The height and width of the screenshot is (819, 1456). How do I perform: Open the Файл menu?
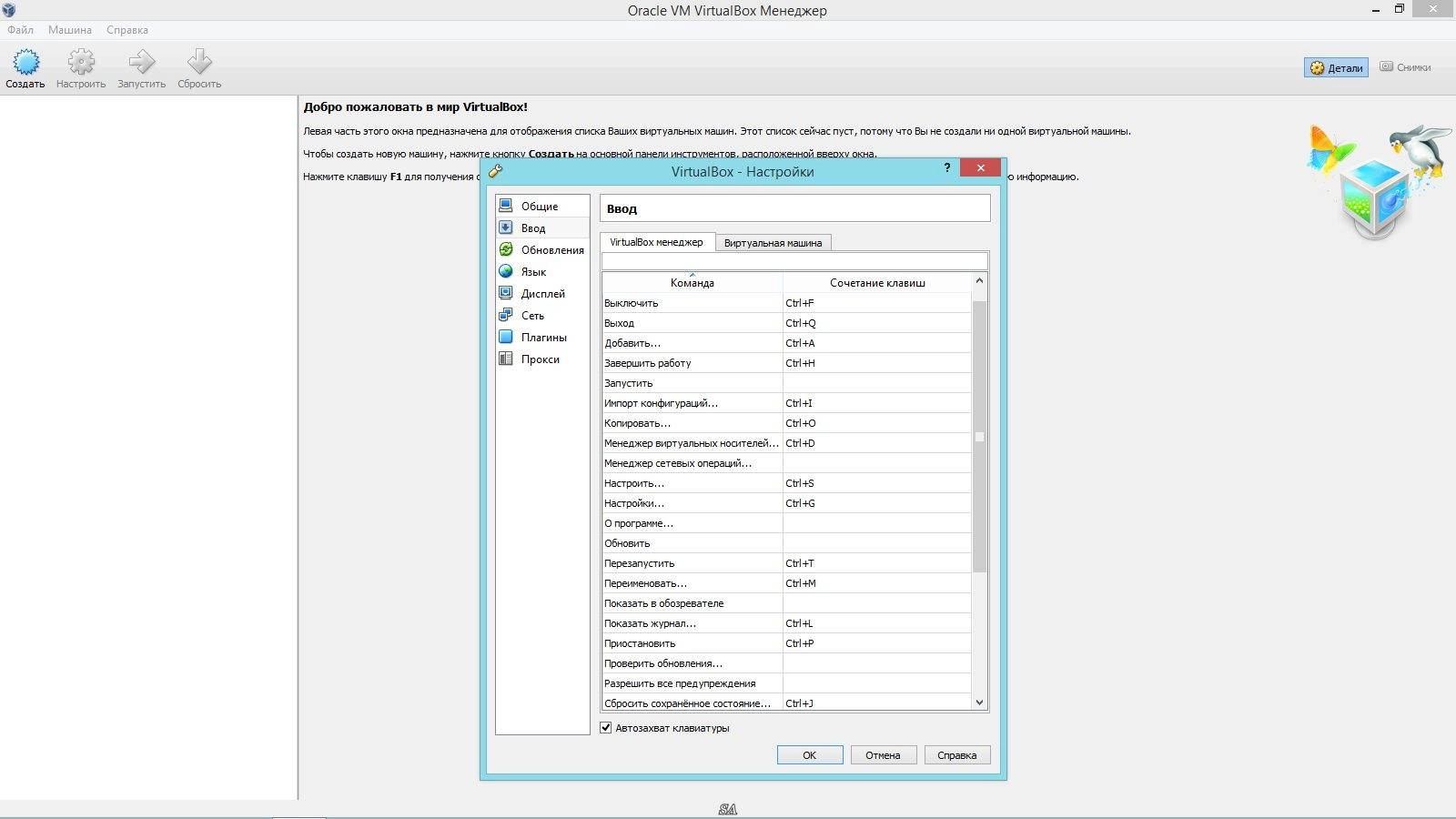20,30
